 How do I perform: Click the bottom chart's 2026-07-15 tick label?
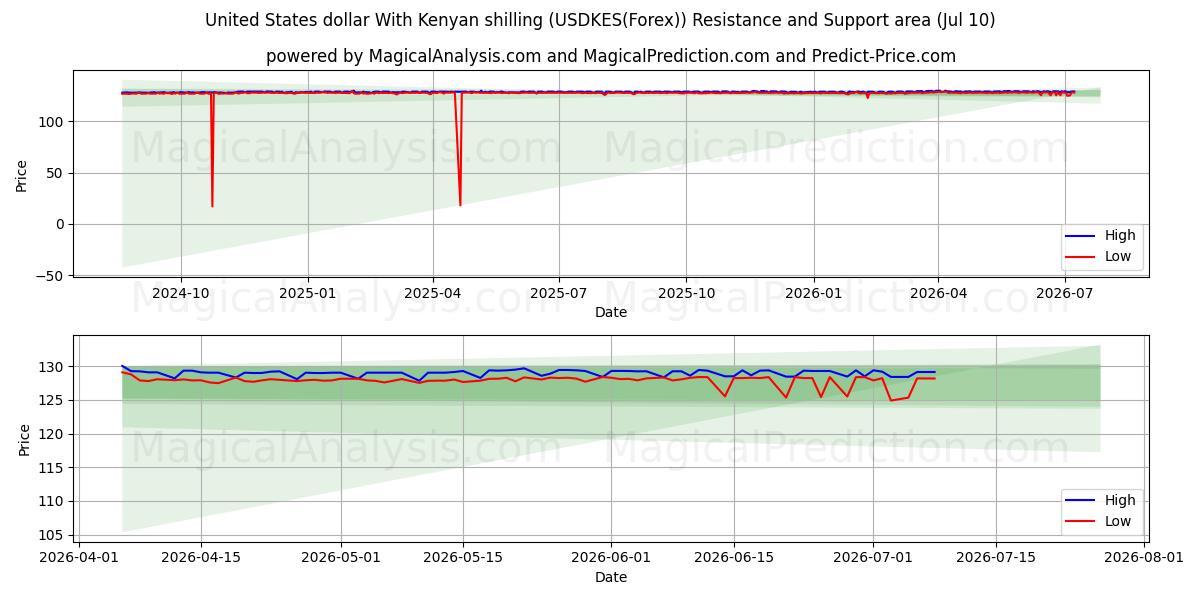pos(996,558)
